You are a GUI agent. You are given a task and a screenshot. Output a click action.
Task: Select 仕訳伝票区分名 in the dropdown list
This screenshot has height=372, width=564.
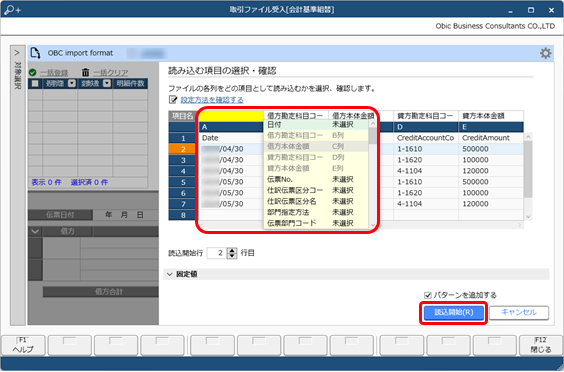pyautogui.click(x=317, y=201)
